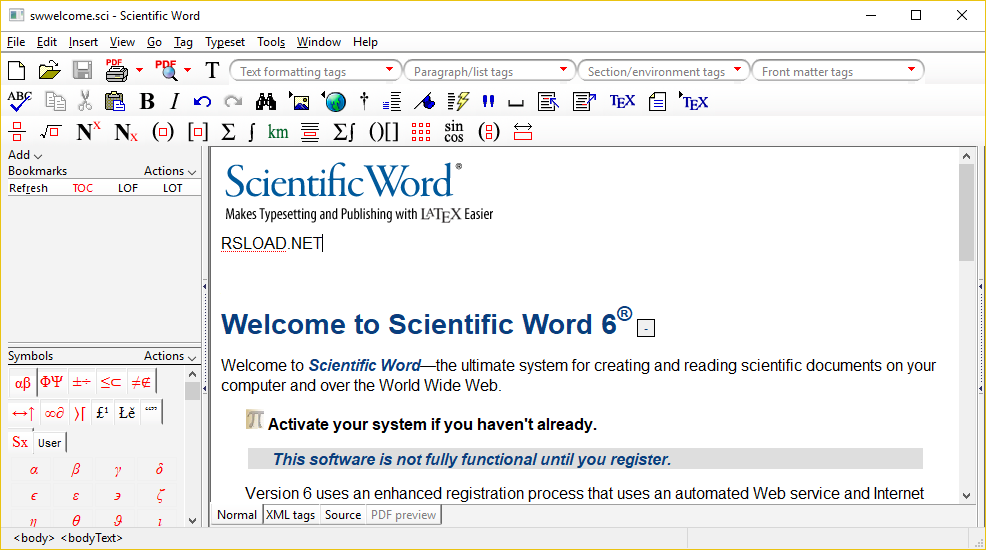The image size is (986, 550).
Task: Insert an integral sign
Action: [252, 132]
